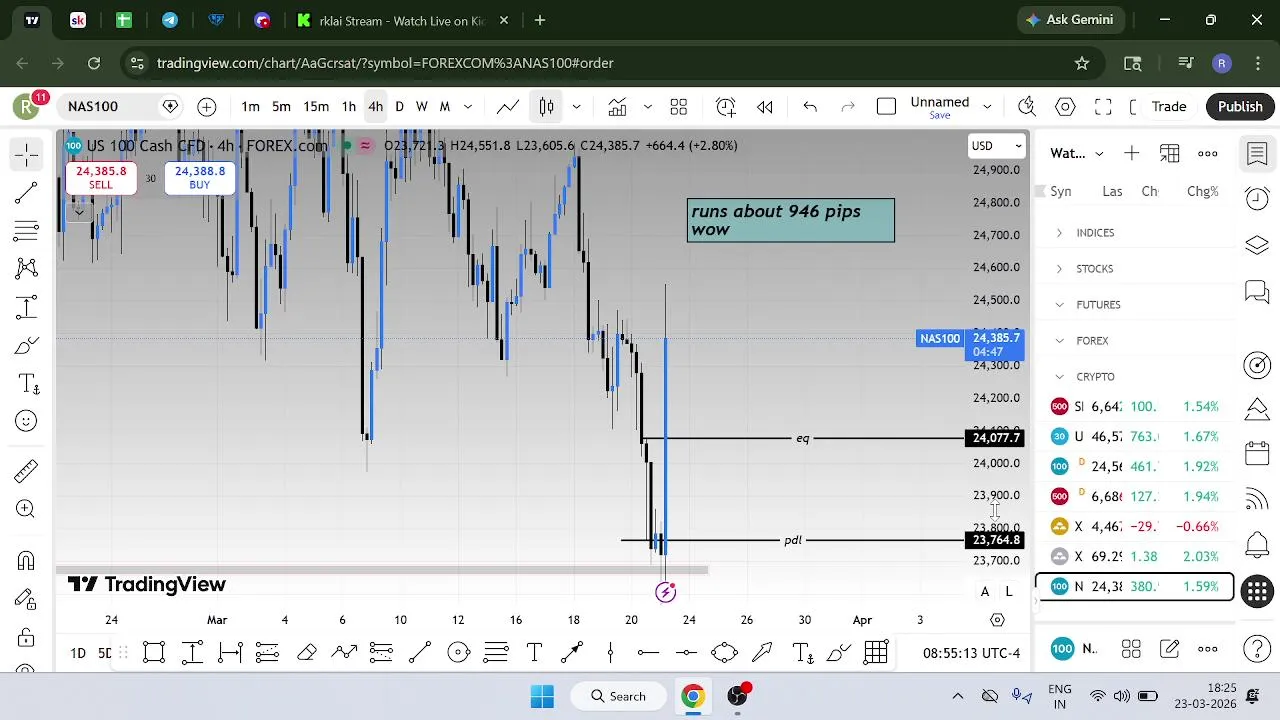Select the 1D date range
Image resolution: width=1280 pixels, height=720 pixels.
coord(77,653)
